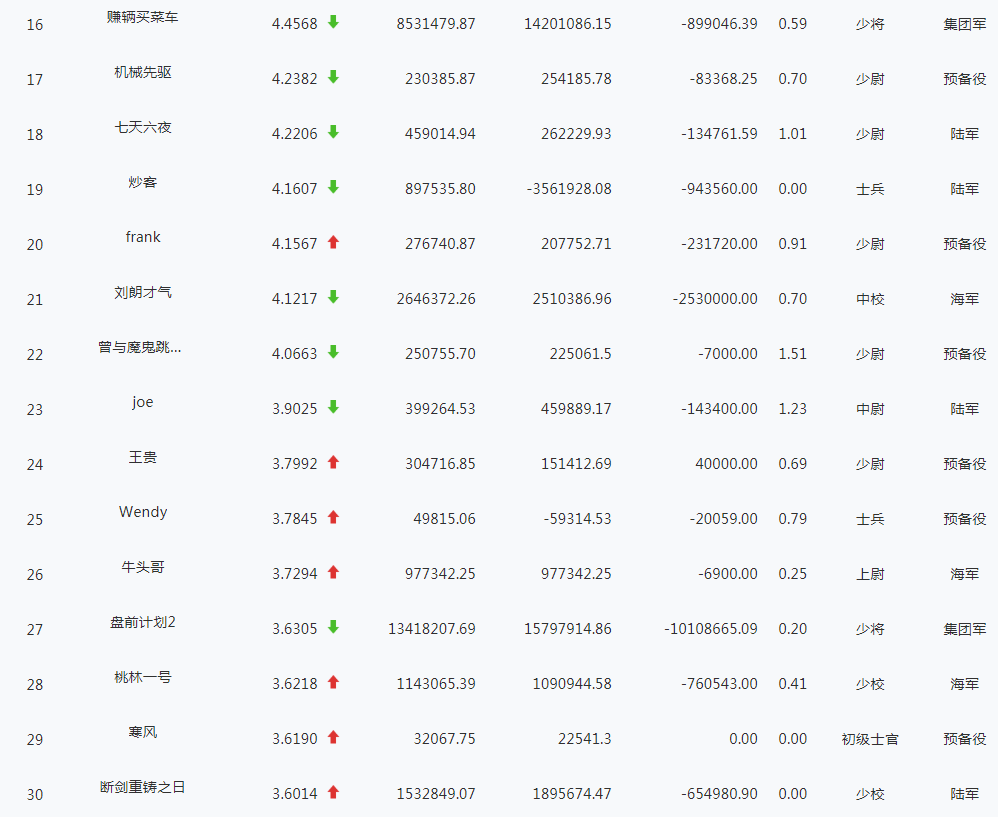998x817 pixels.
Task: Select the name 七天六夜
Action: coord(143,127)
